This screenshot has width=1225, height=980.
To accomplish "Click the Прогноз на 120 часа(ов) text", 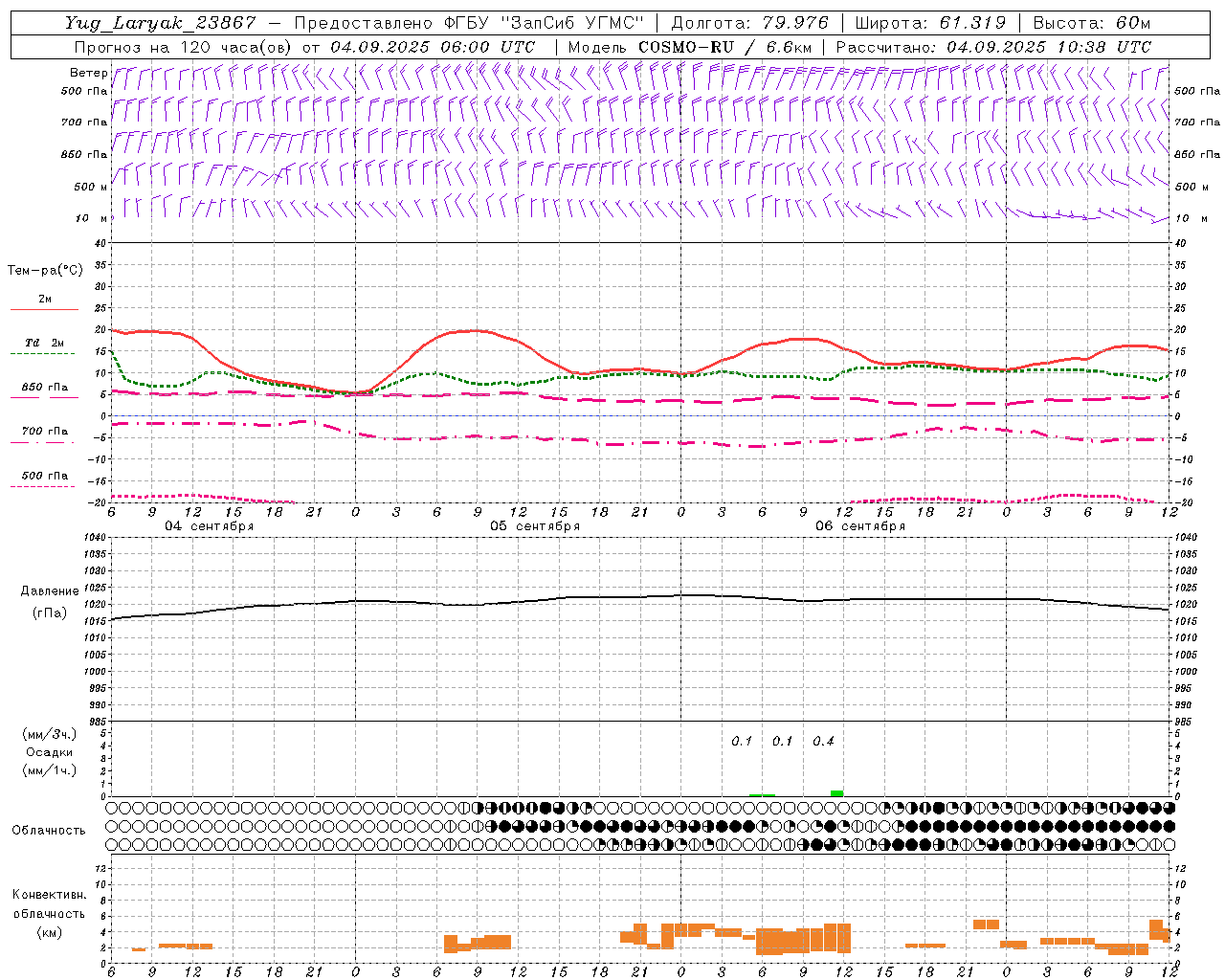I will 184,46.
